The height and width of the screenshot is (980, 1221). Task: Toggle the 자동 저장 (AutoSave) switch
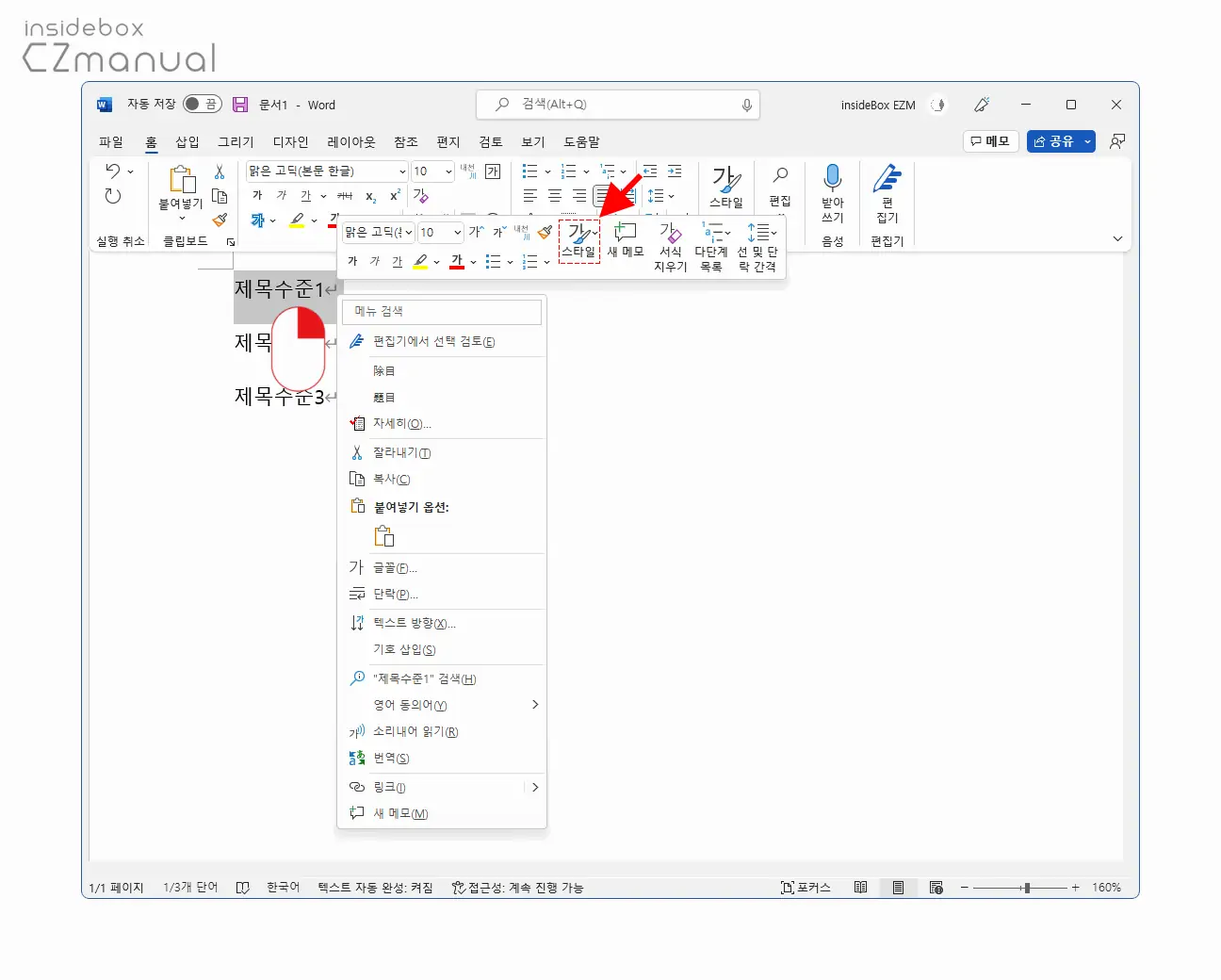click(203, 104)
